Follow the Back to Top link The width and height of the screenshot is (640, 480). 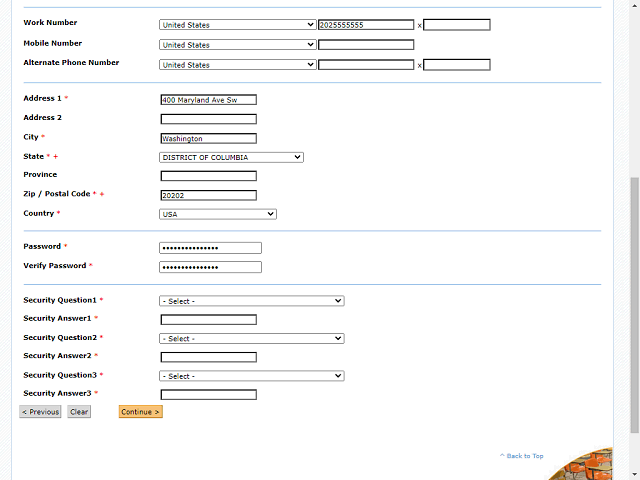click(522, 456)
